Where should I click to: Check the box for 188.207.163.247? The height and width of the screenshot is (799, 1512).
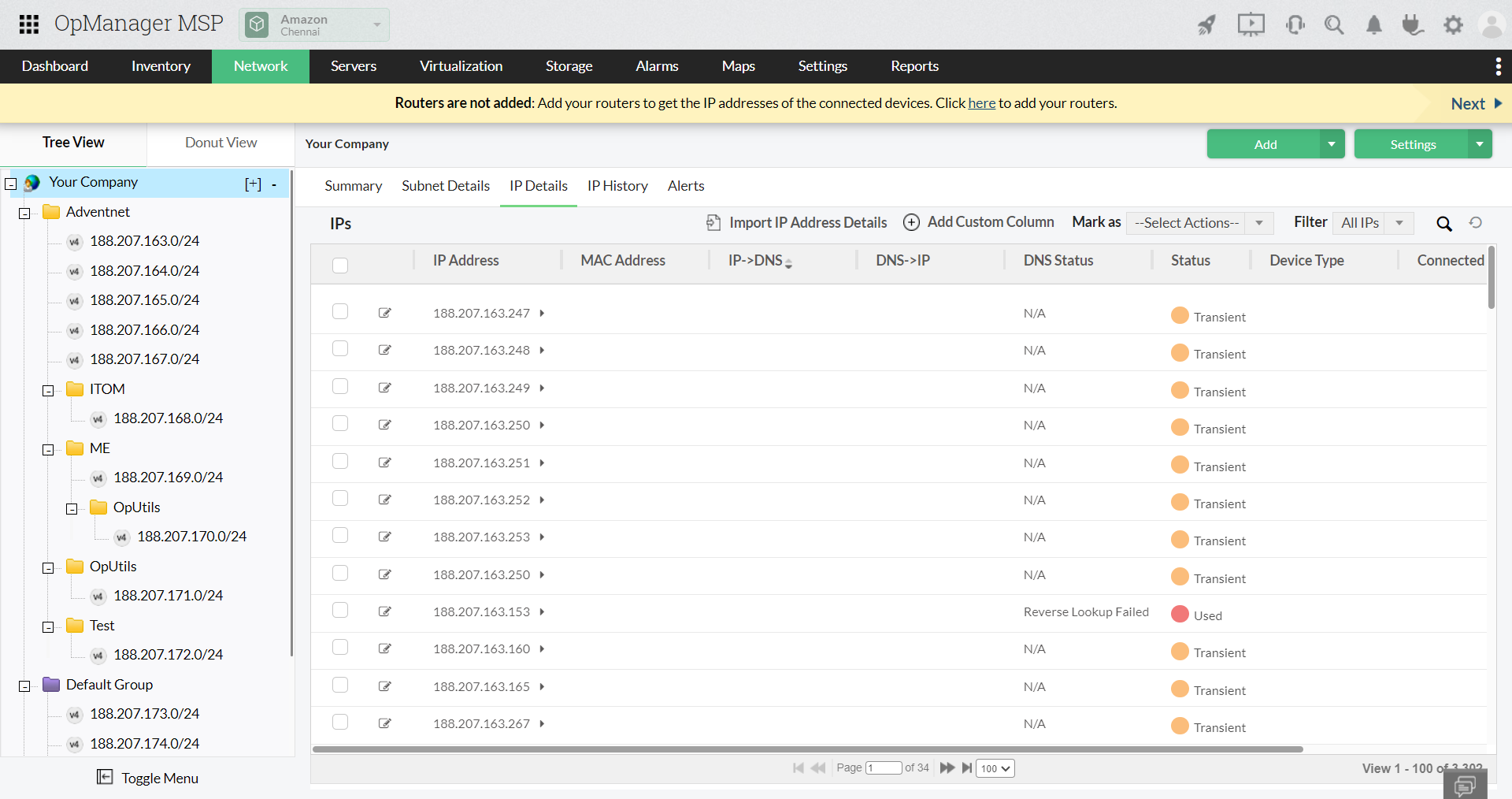(x=340, y=311)
